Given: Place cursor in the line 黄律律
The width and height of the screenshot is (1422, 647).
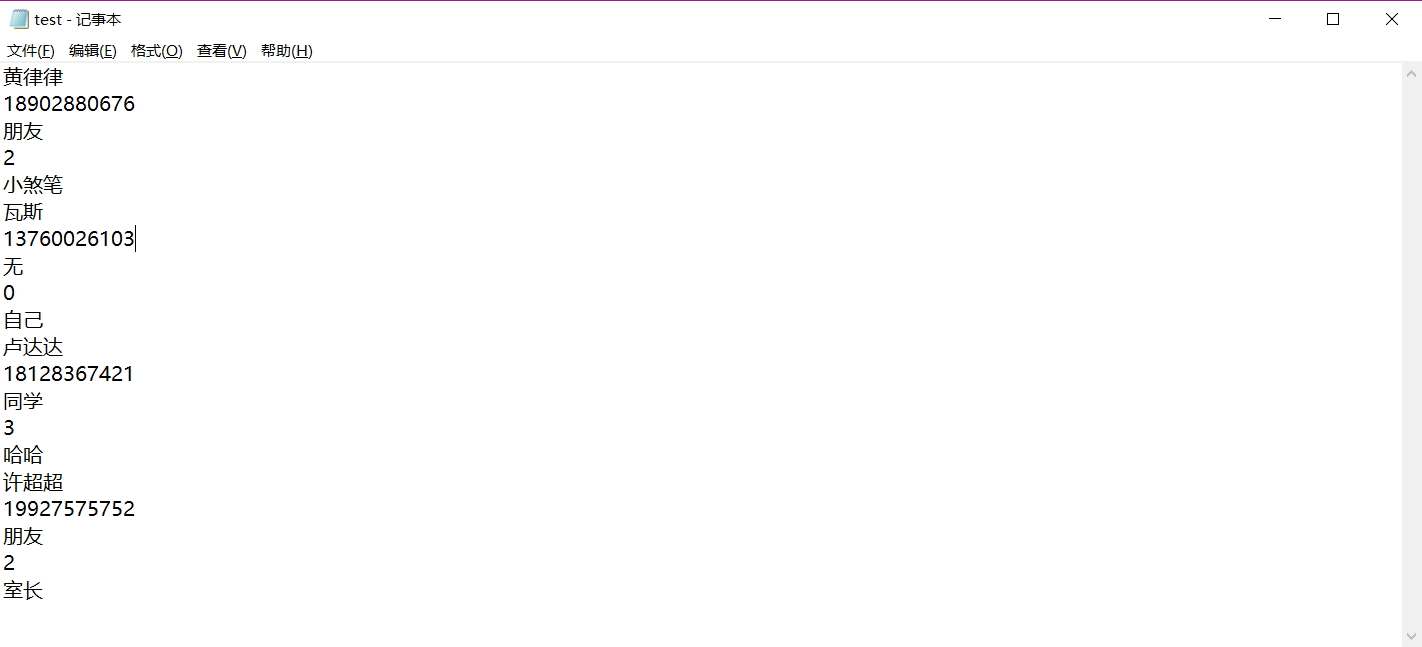Looking at the screenshot, I should pos(33,77).
